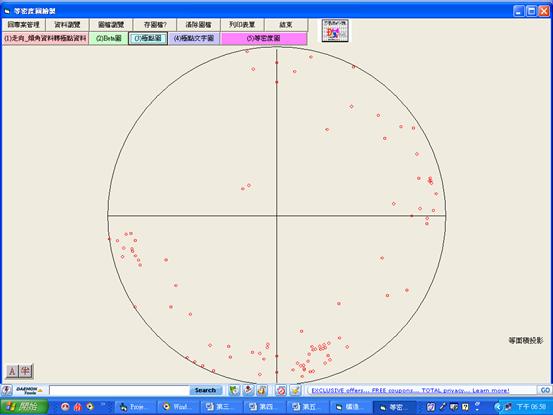Switch to the Proje... taskbar window
This screenshot has width=553, height=415.
134,407
